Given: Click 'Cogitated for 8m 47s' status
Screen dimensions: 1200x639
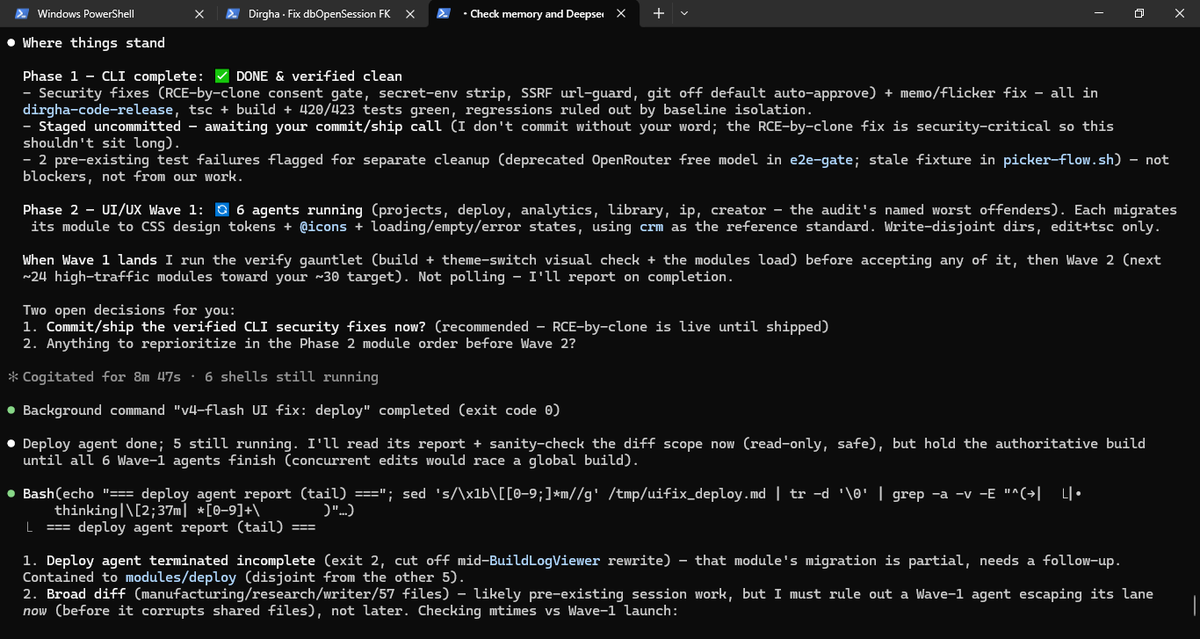Looking at the screenshot, I should click(102, 377).
